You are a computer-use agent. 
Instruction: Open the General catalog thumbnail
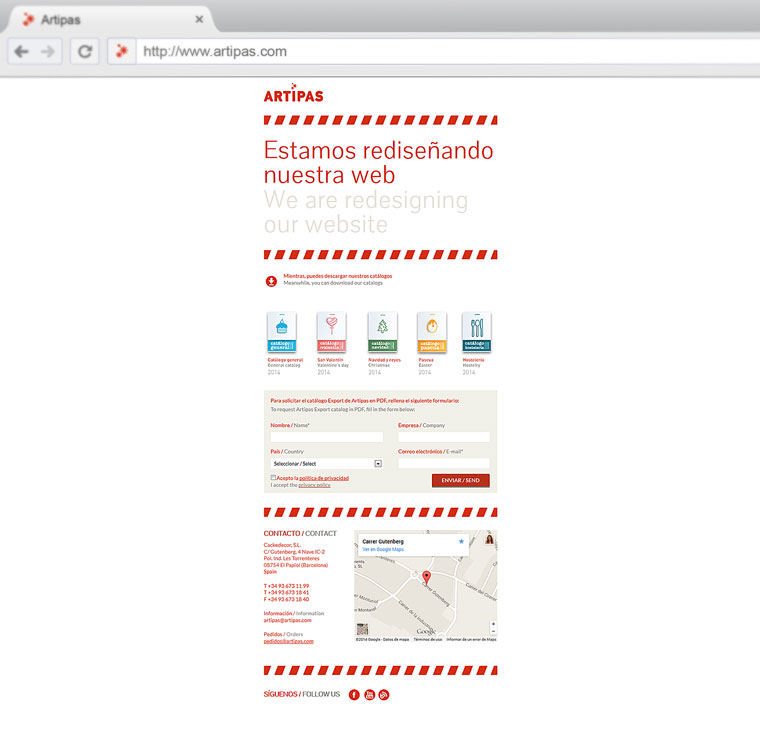point(282,332)
